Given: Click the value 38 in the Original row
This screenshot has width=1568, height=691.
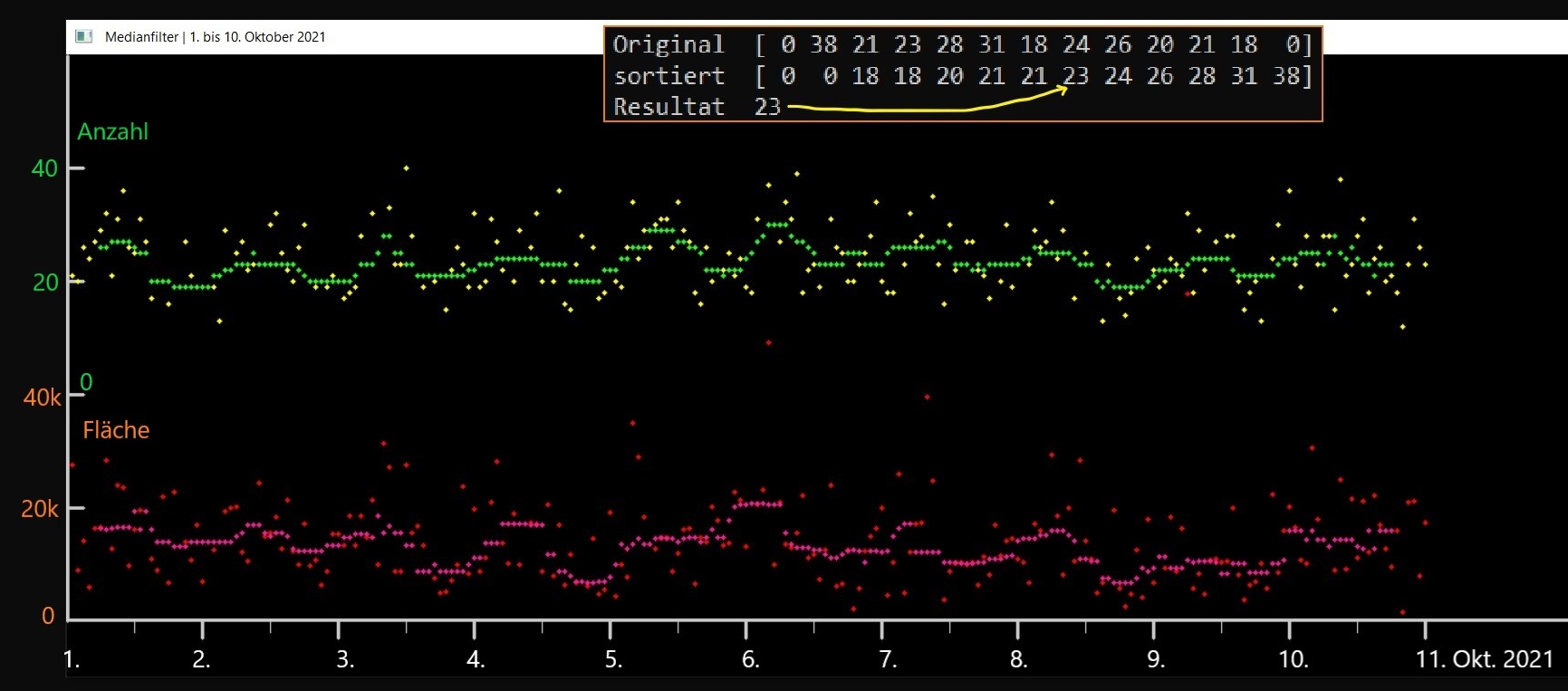Looking at the screenshot, I should (x=823, y=44).
